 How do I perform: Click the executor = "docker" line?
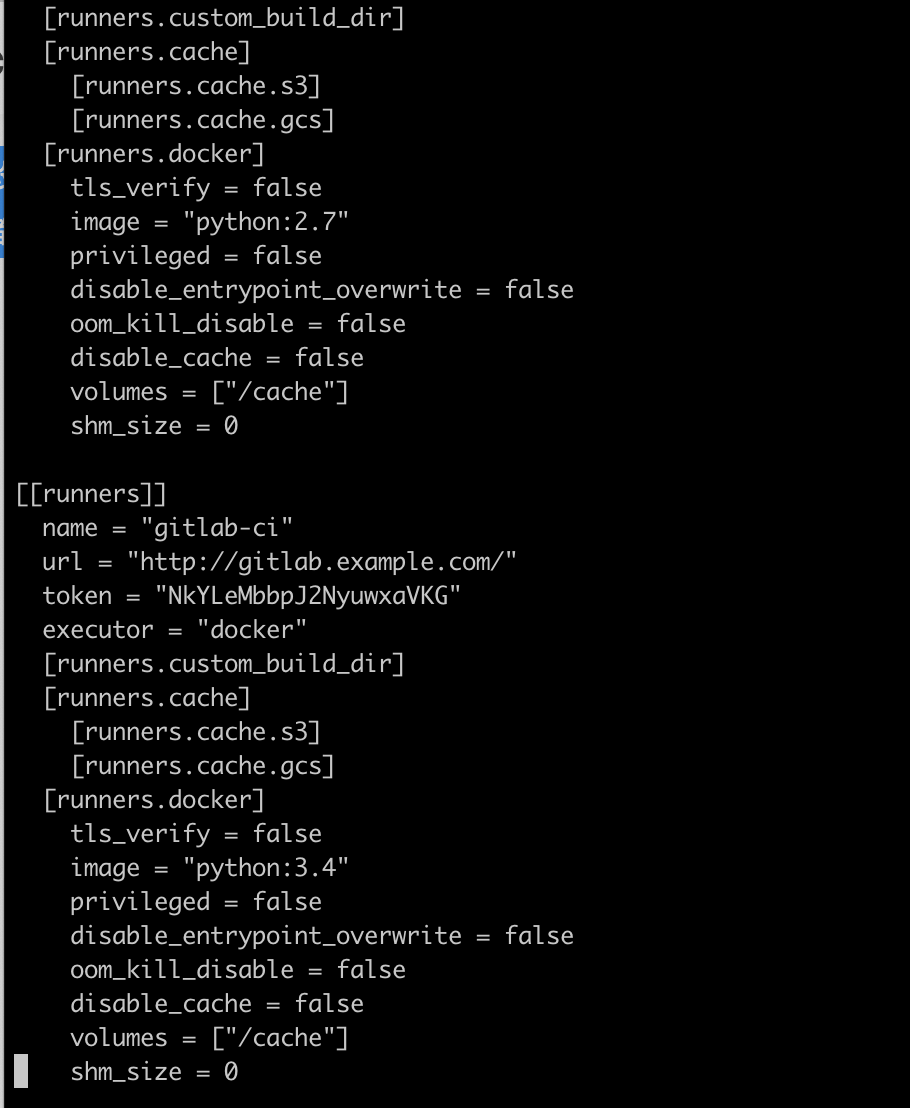[175, 630]
